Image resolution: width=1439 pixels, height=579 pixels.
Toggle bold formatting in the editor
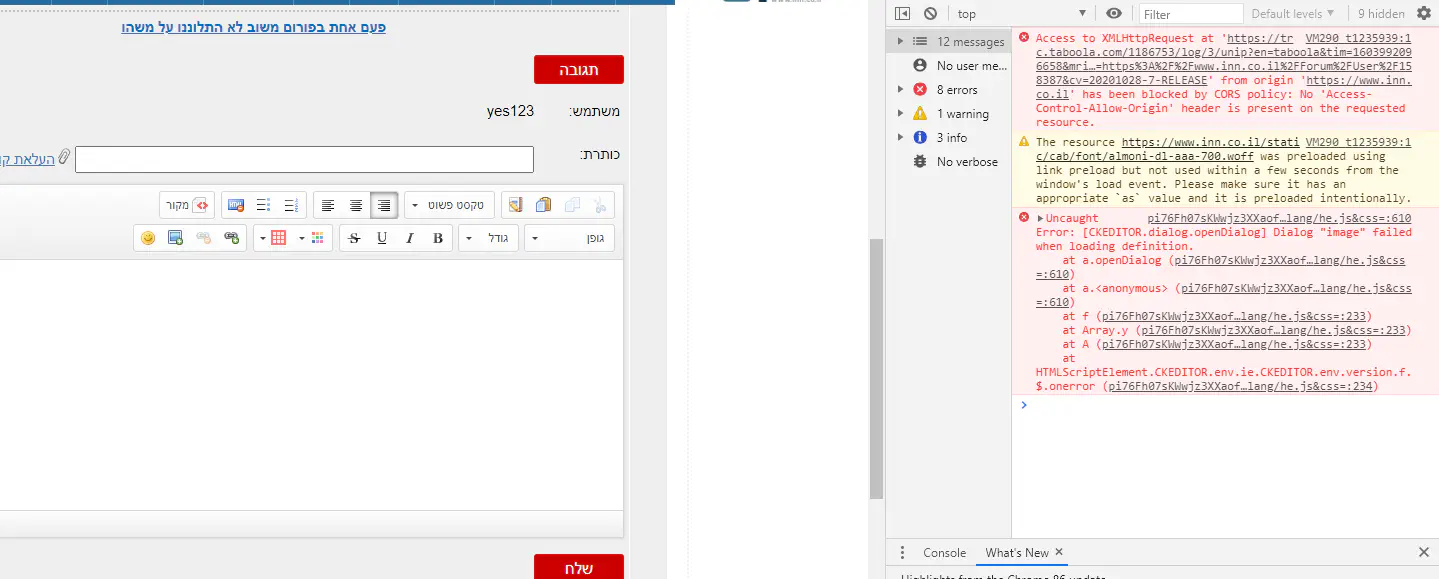point(437,238)
